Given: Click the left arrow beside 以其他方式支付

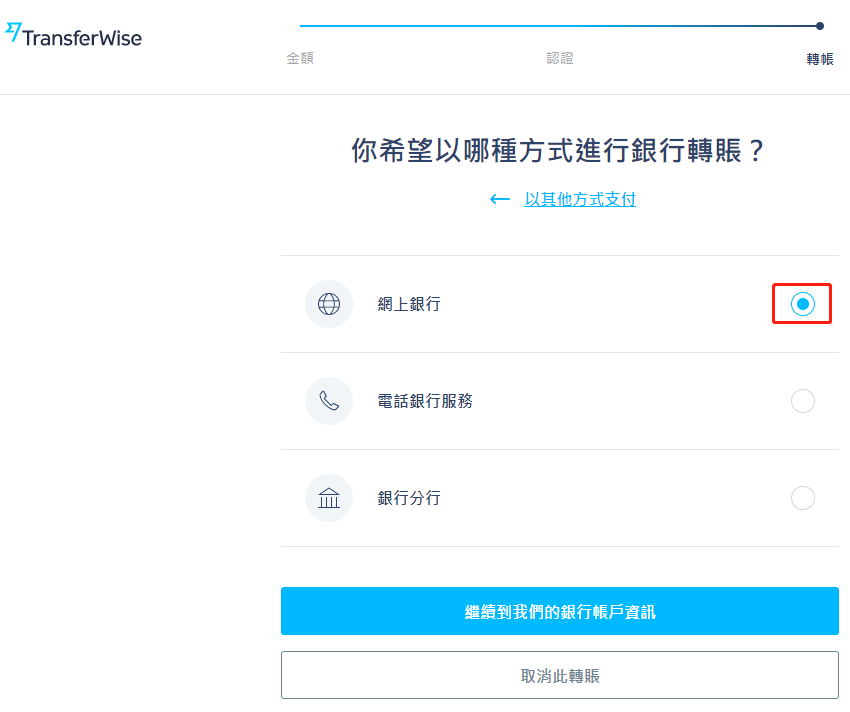Looking at the screenshot, I should click(499, 200).
